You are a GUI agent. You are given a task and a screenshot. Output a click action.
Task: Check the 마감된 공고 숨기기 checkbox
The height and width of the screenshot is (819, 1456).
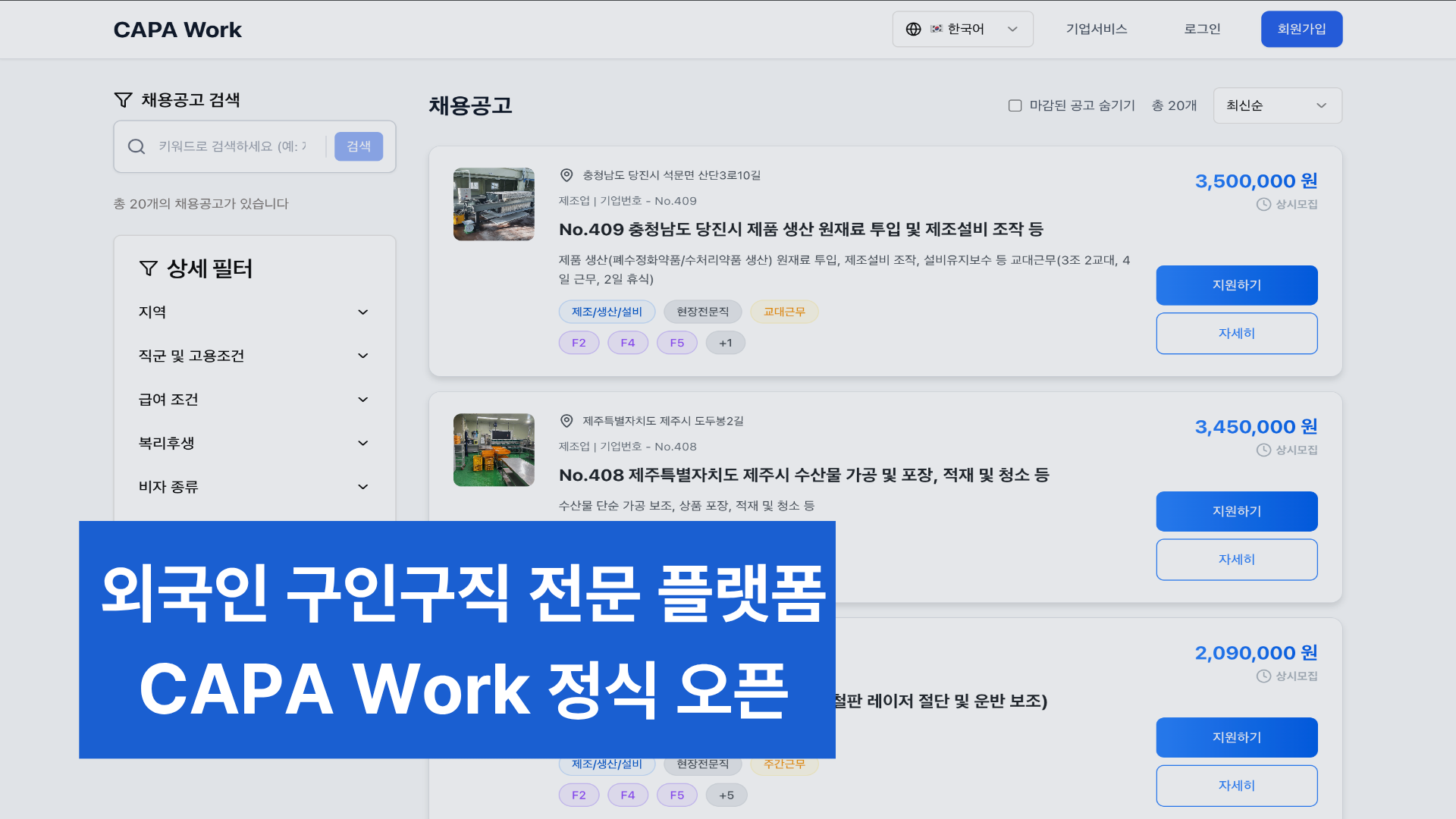(1015, 105)
